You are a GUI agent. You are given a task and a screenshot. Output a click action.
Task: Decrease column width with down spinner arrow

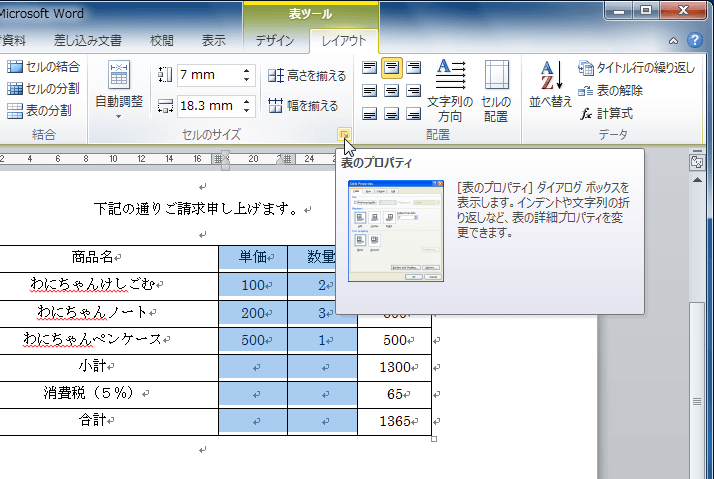coord(246,111)
